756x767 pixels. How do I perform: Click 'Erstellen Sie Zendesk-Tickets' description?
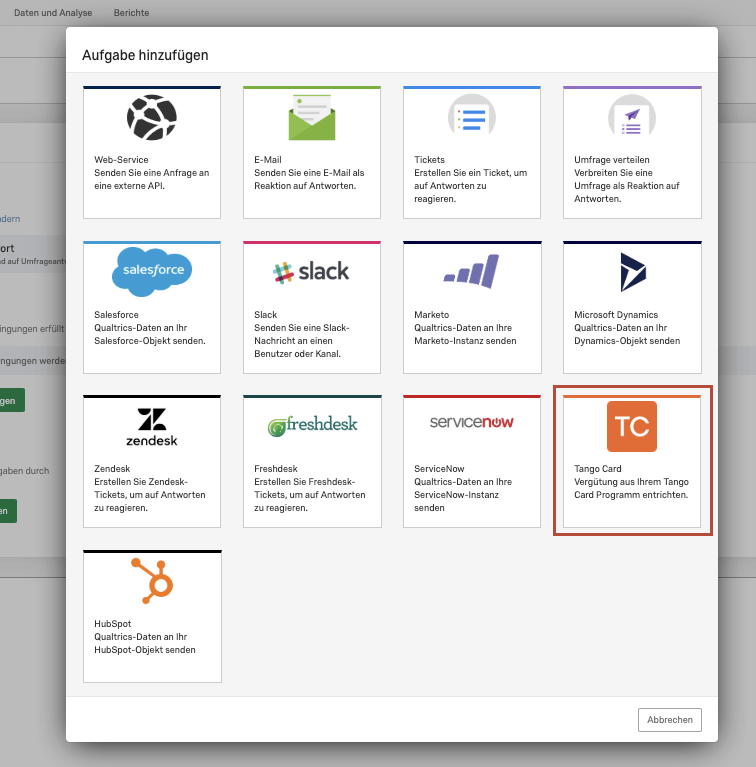[x=150, y=495]
